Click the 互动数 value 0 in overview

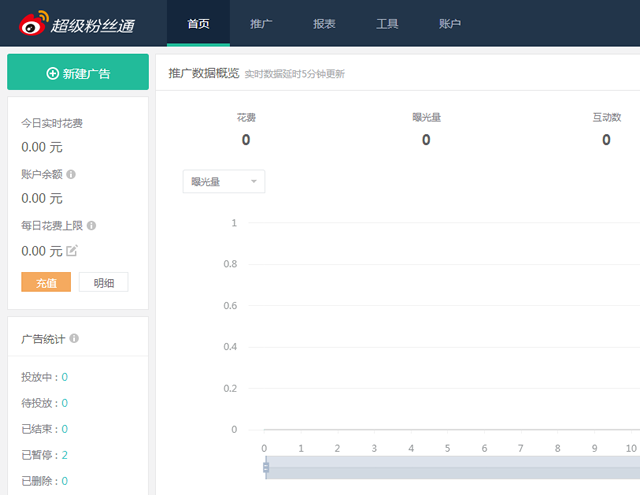(607, 140)
